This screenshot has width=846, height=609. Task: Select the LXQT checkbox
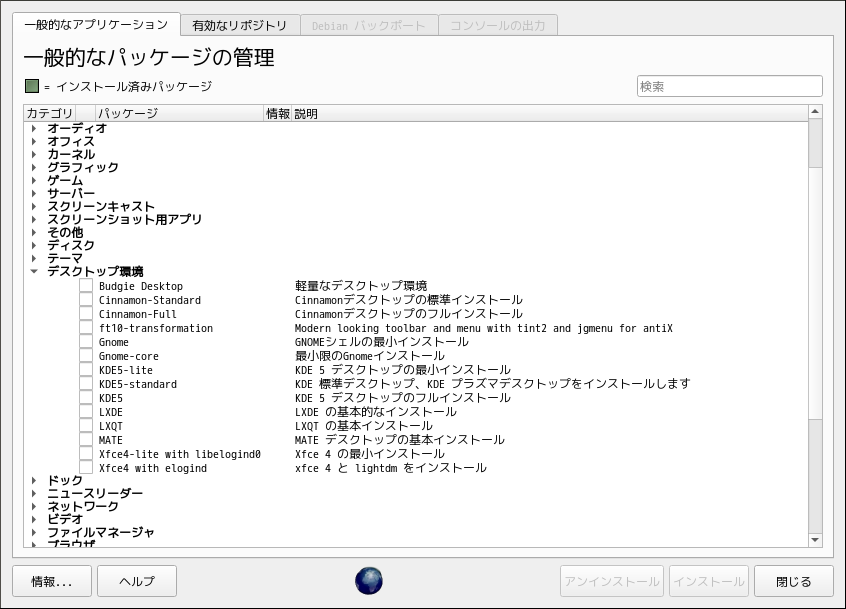coord(86,426)
